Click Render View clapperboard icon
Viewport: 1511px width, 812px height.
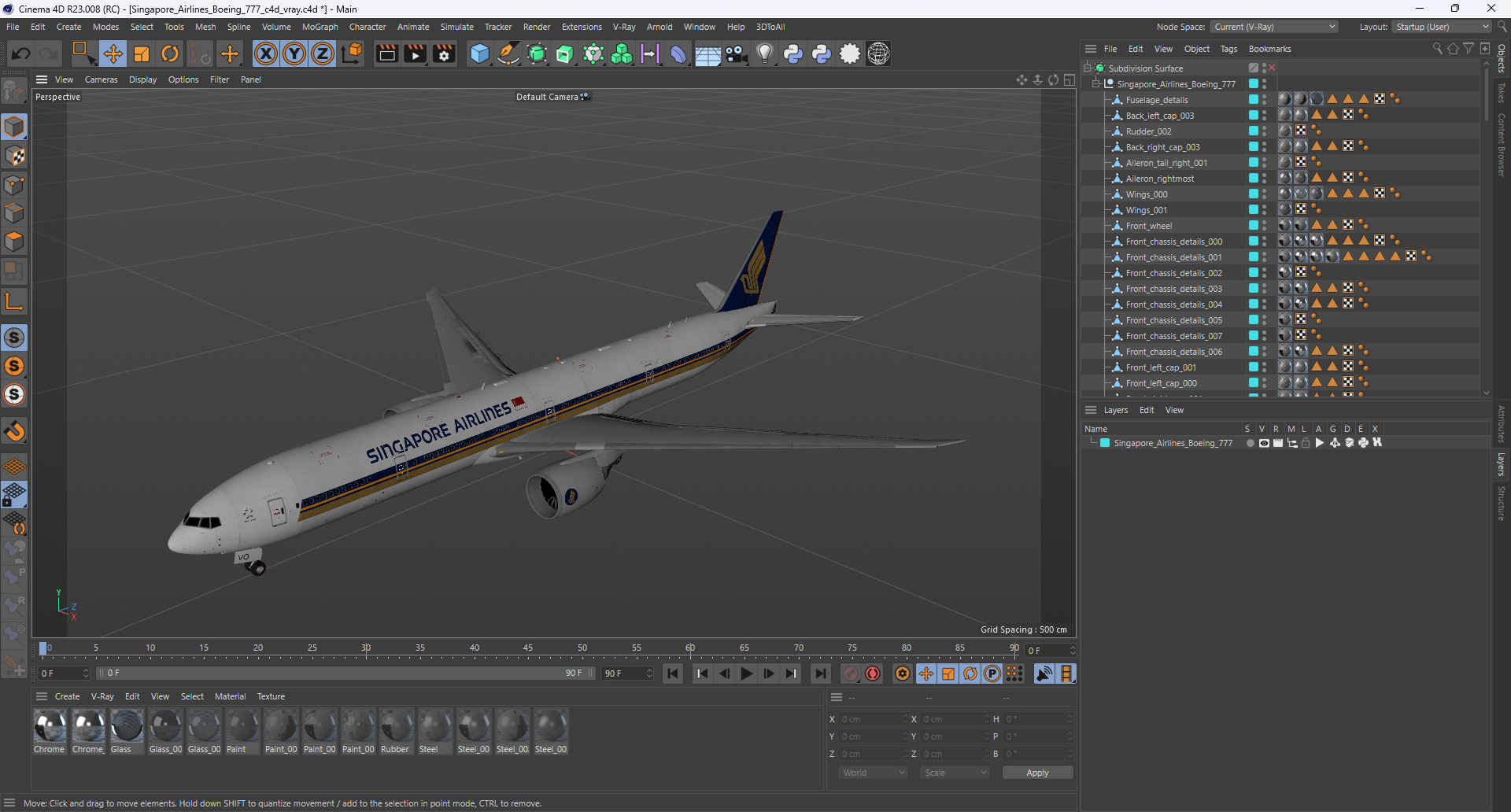point(386,54)
